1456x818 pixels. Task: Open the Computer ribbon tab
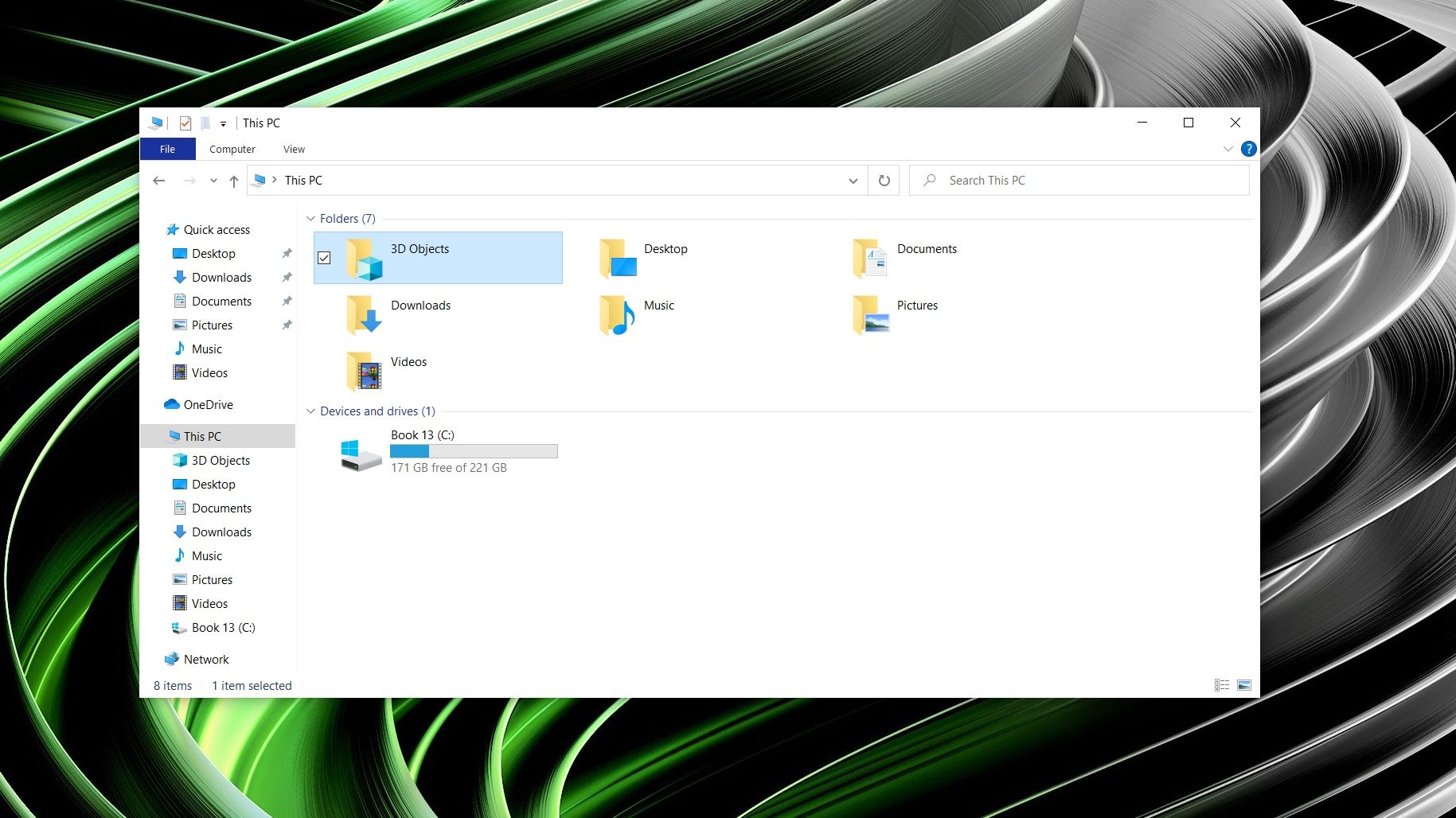[232, 149]
